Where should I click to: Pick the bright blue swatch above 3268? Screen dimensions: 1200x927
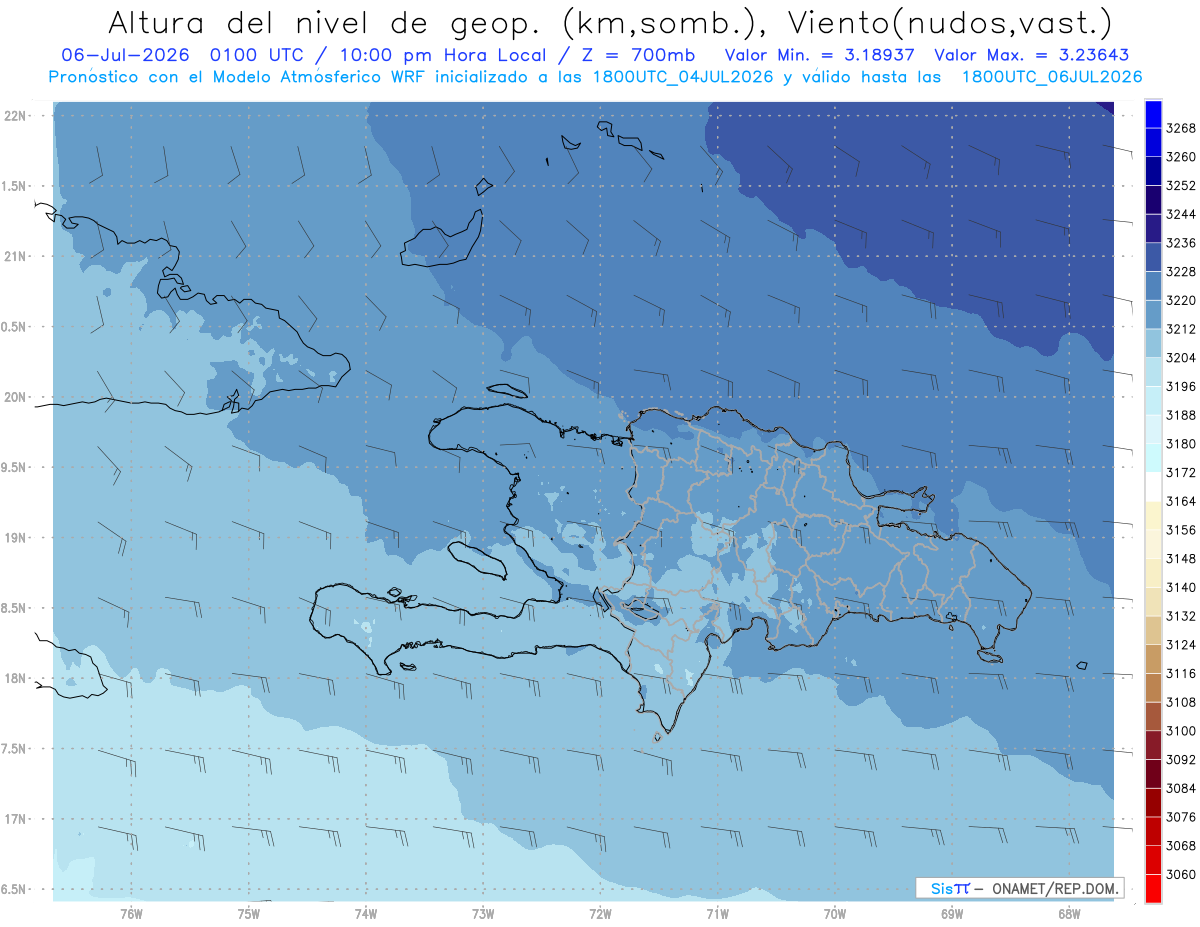[1153, 113]
